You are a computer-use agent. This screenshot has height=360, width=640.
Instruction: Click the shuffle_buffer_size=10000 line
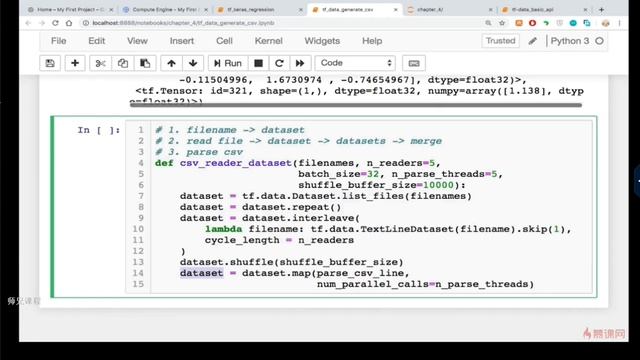click(382, 185)
